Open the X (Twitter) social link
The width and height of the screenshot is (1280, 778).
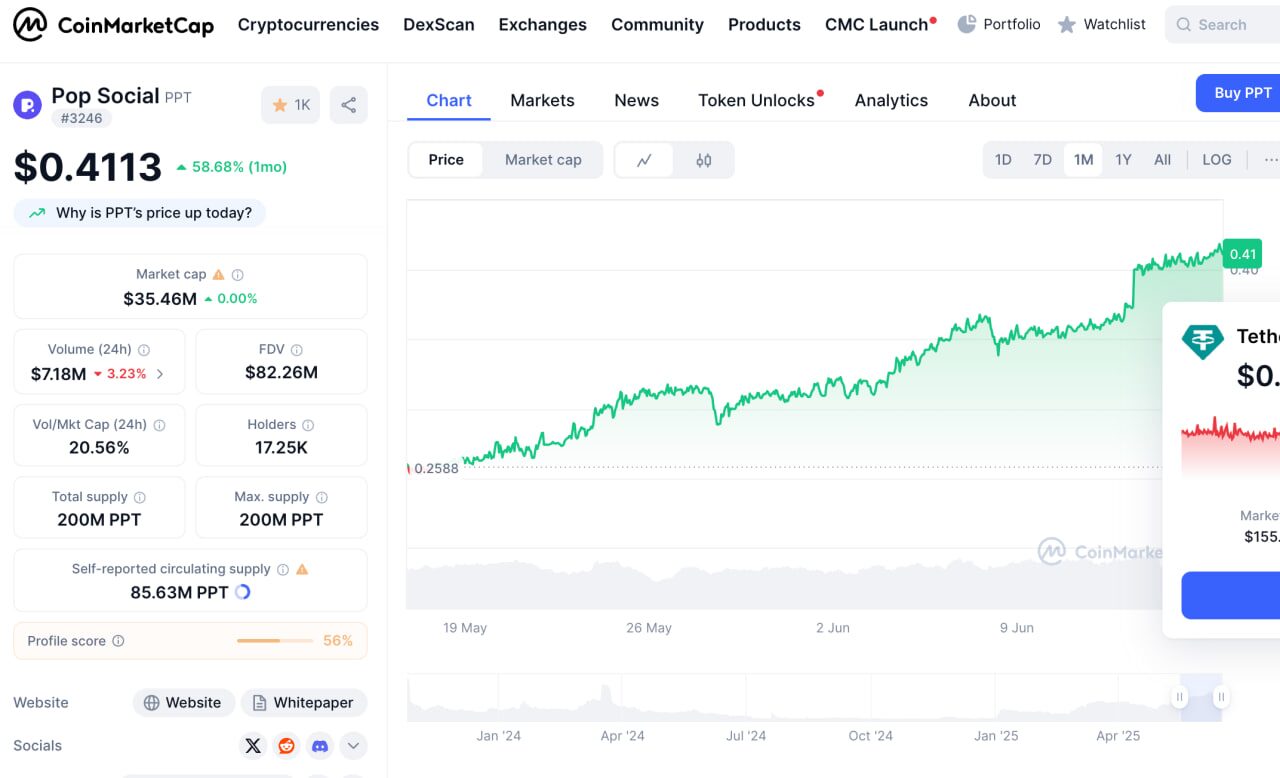click(x=253, y=746)
